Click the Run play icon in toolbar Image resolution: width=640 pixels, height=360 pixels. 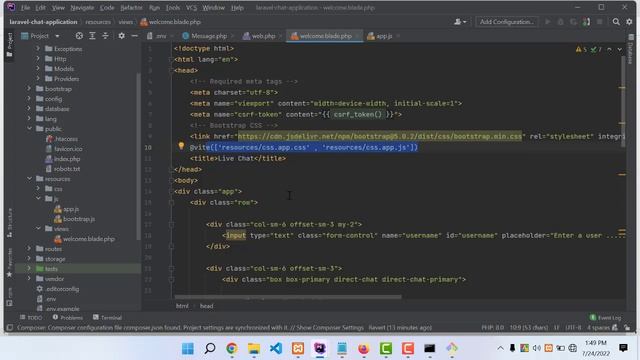pos(548,22)
